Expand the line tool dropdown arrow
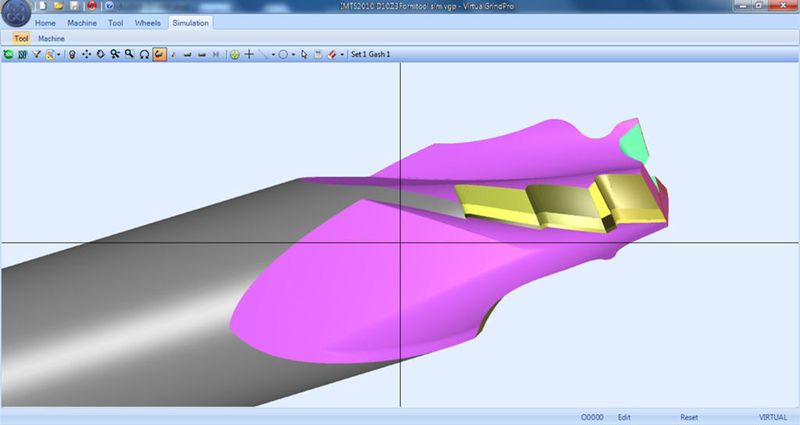Image resolution: width=800 pixels, height=425 pixels. click(273, 55)
